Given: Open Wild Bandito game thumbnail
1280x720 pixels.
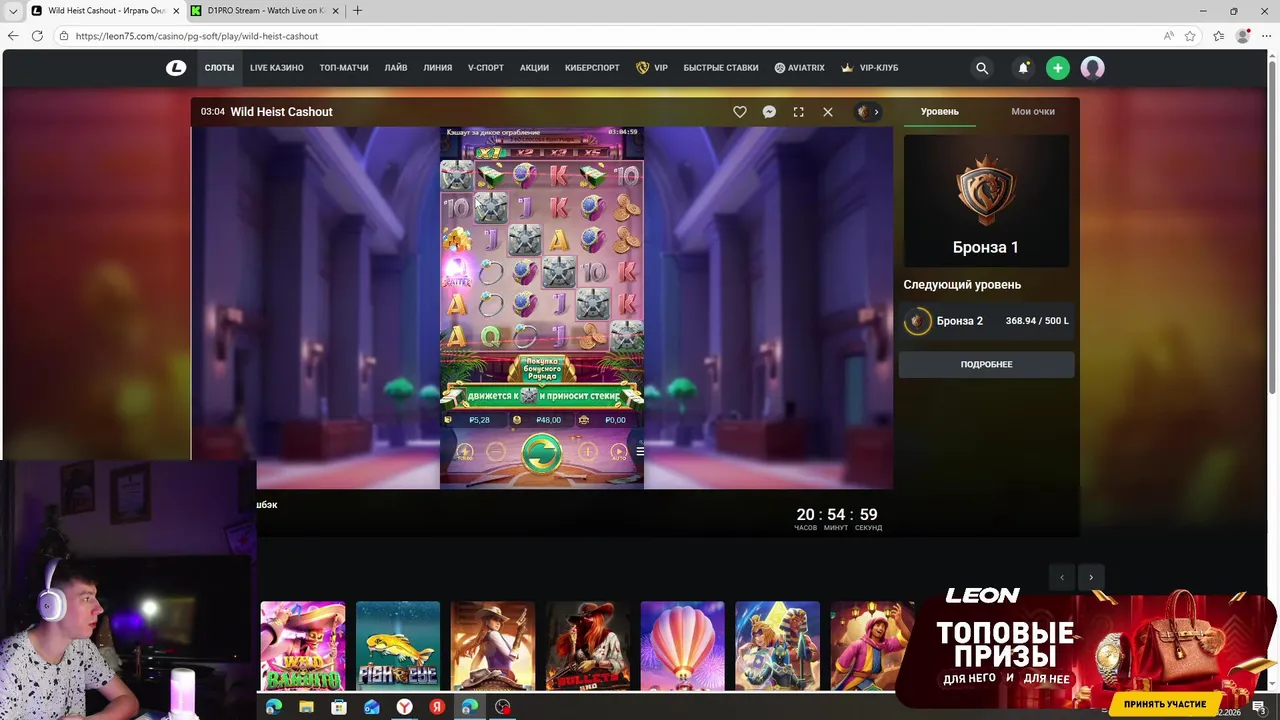Looking at the screenshot, I should click(x=303, y=646).
